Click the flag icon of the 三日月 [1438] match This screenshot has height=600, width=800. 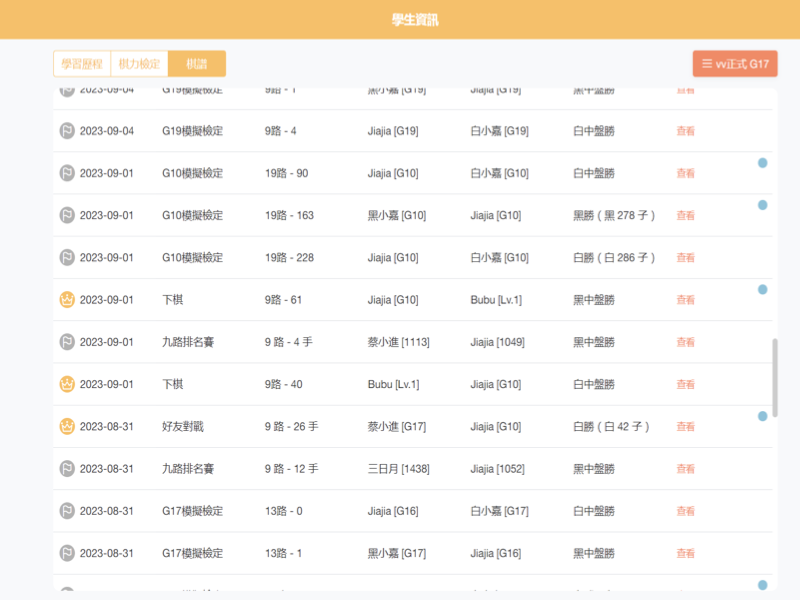[x=67, y=469]
